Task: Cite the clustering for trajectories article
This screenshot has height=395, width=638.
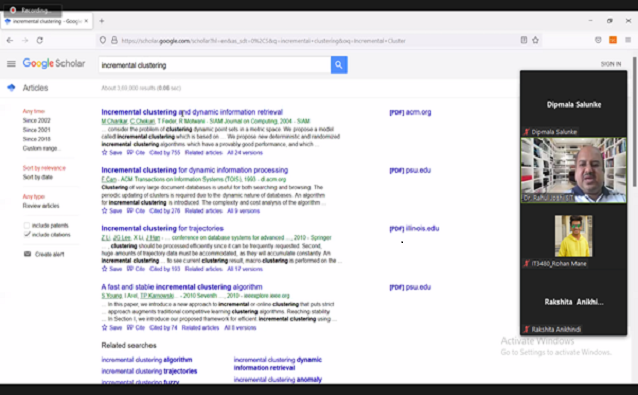Action: [136, 269]
